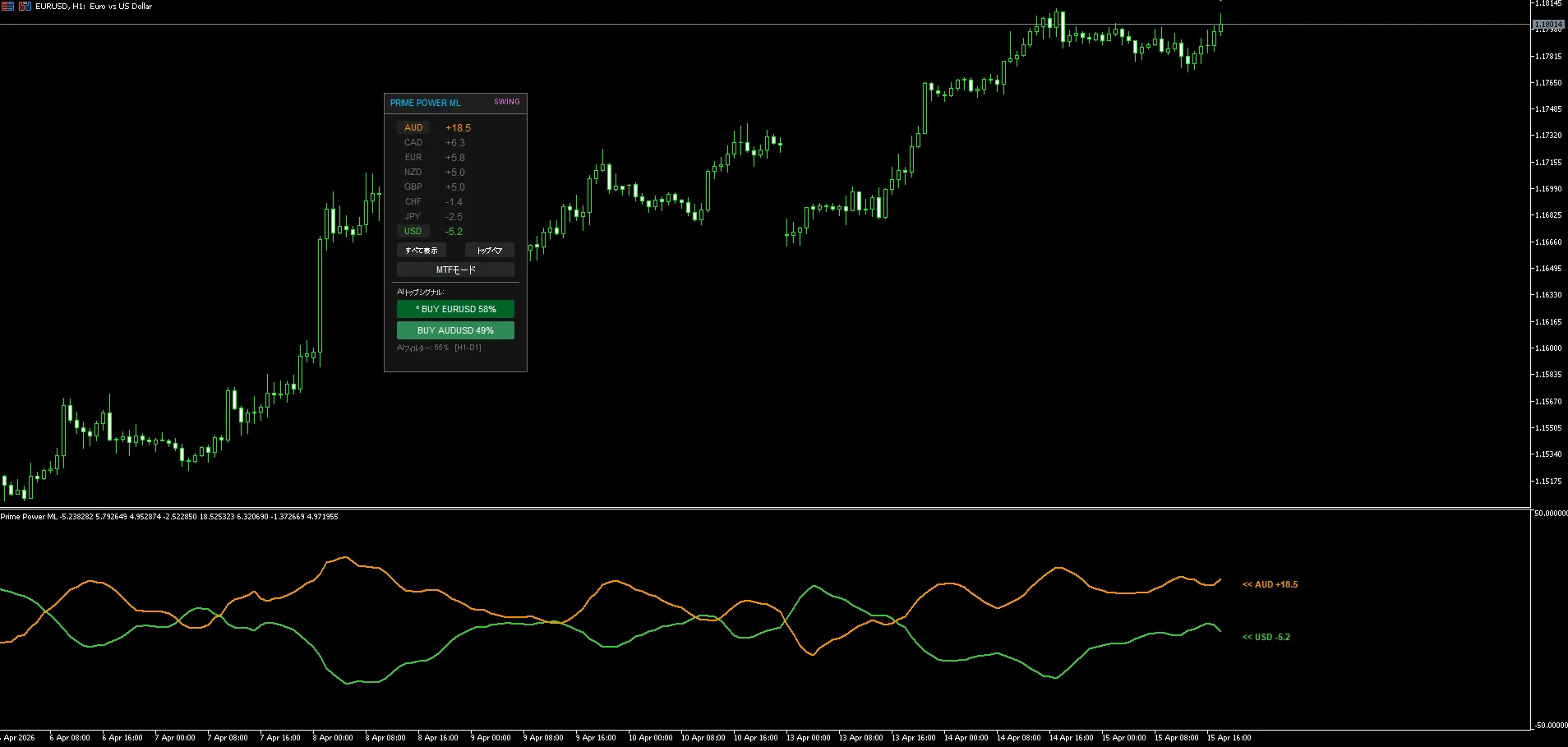Click the BUY EURUSD 58% signal
Screen dimensions: 1568x747
click(x=455, y=310)
